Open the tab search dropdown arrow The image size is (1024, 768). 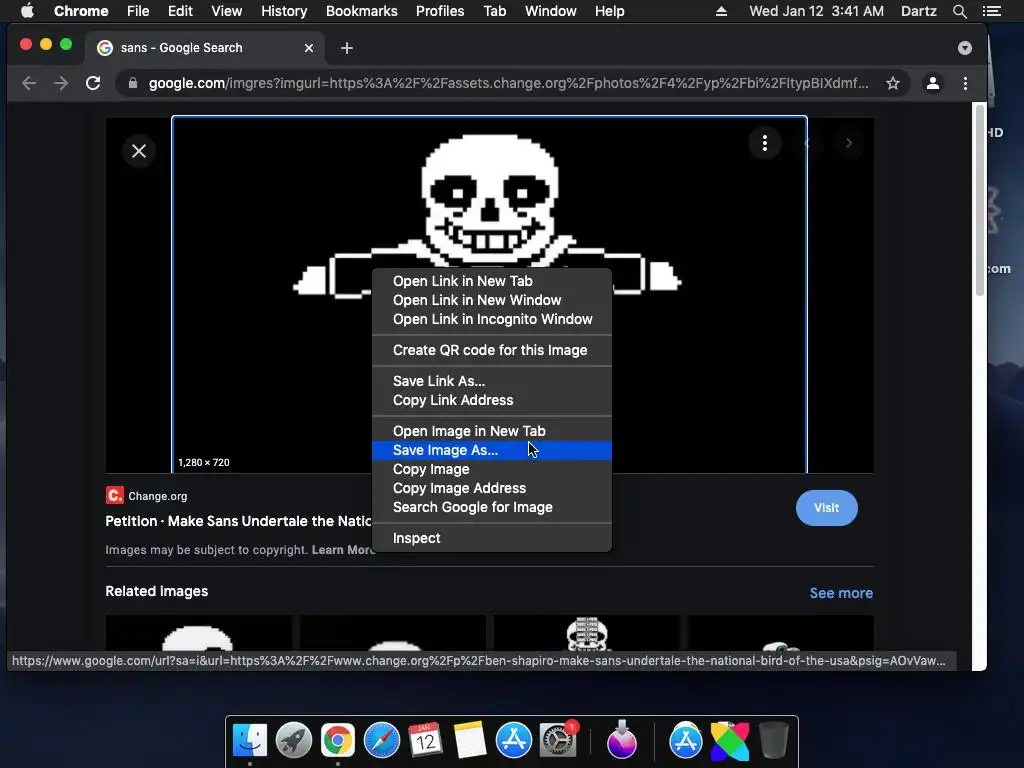coord(965,48)
